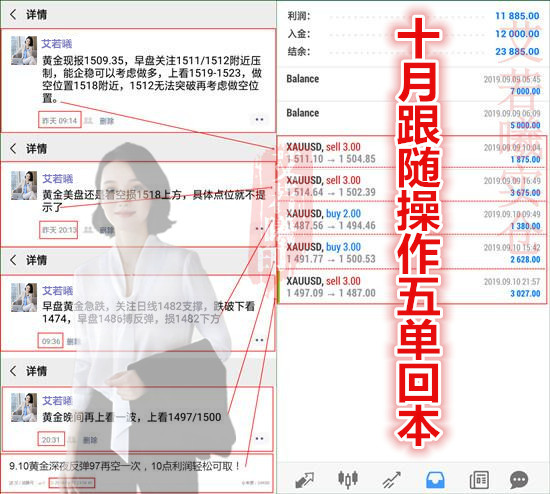This screenshot has height=494, width=550.
Task: Open the avatar on the 黄金美盘 post
Action: 24,185
